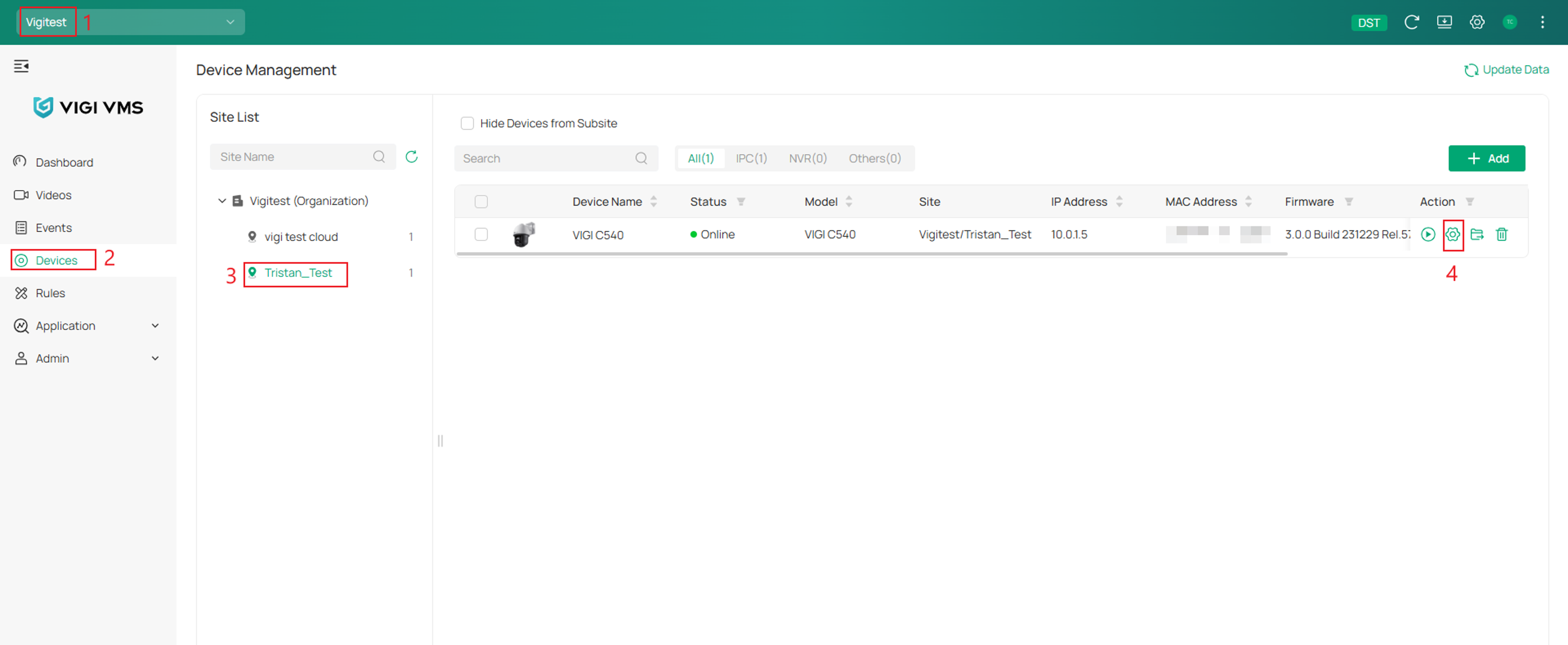This screenshot has height=645, width=1568.
Task: Click the DST badge
Action: click(1369, 22)
